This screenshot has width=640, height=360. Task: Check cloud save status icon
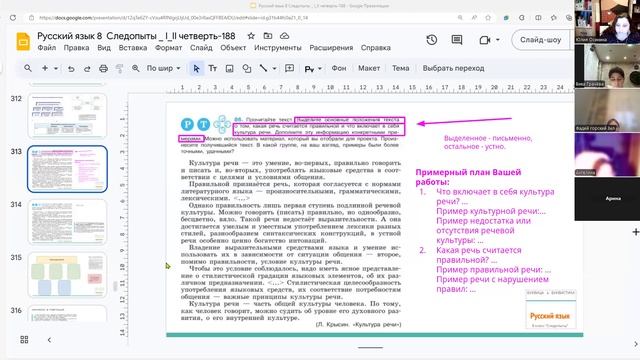click(x=284, y=36)
